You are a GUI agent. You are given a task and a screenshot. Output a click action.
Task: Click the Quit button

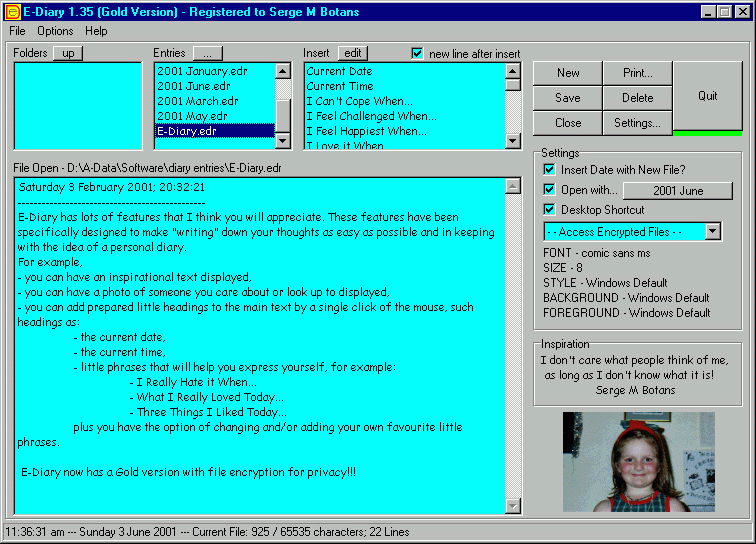pos(707,96)
